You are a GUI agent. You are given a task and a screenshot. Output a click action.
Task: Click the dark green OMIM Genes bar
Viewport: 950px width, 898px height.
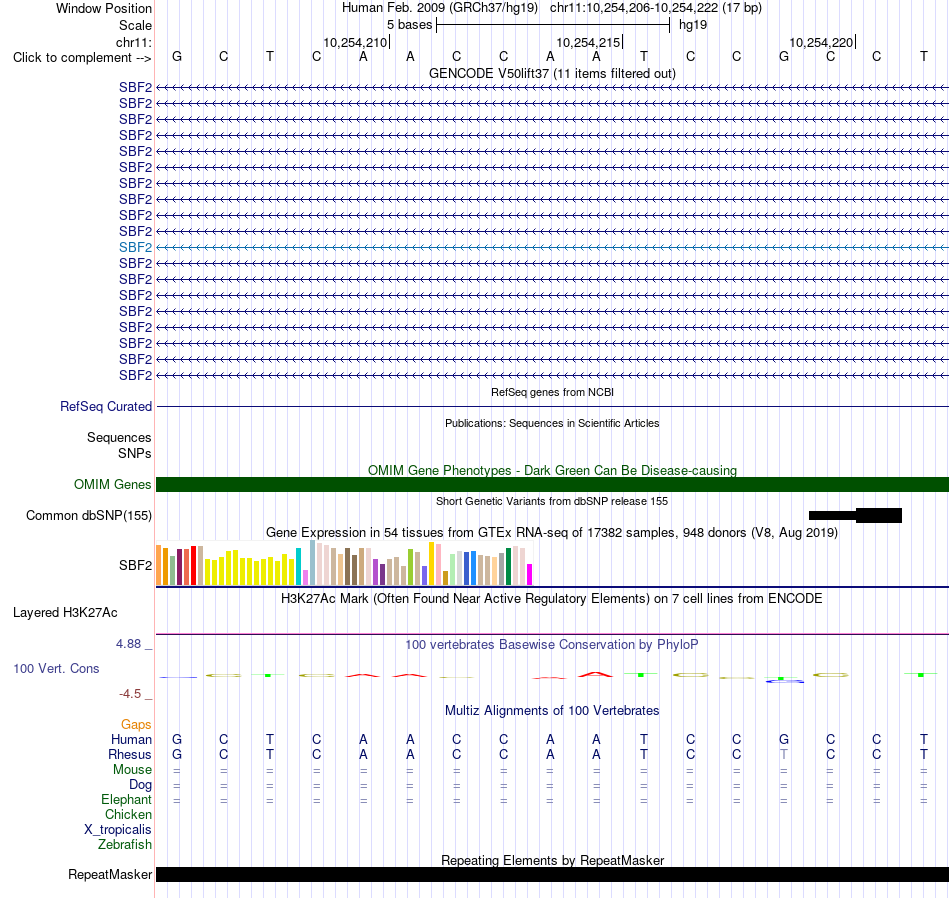tap(552, 484)
